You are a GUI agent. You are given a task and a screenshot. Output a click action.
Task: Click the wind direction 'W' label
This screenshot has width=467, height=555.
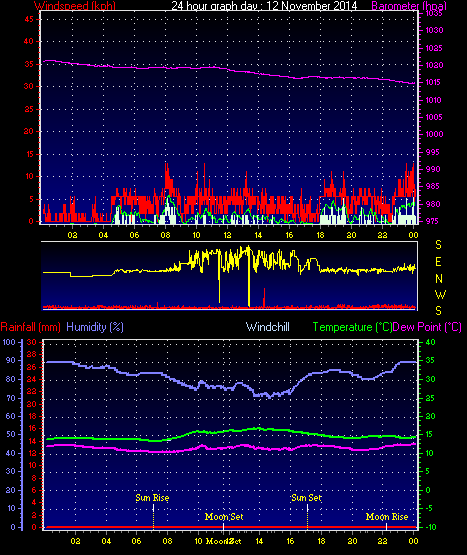coord(440,294)
